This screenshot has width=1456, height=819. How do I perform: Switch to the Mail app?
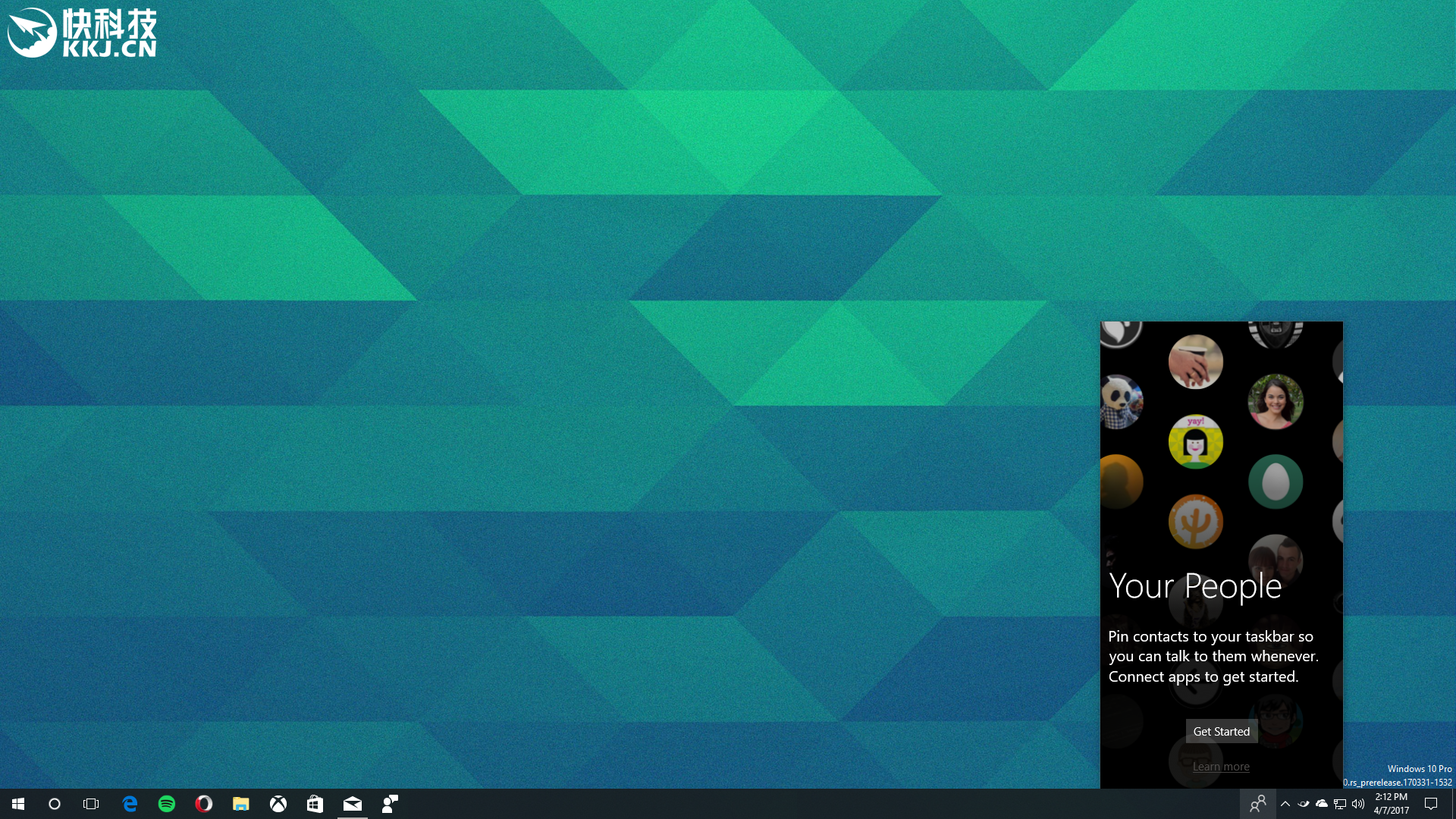[x=353, y=804]
